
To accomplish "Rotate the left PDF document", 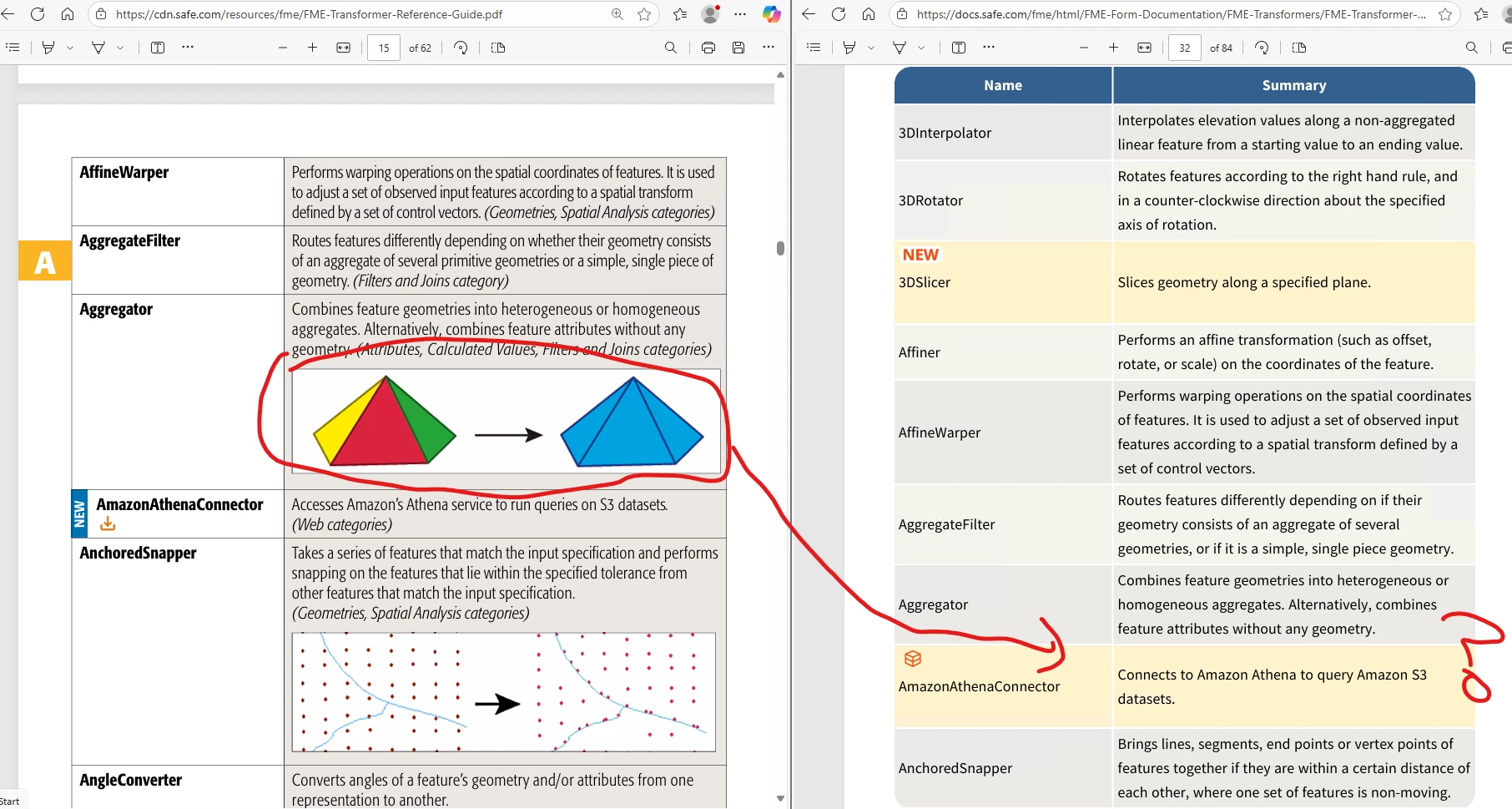I will pos(461,48).
